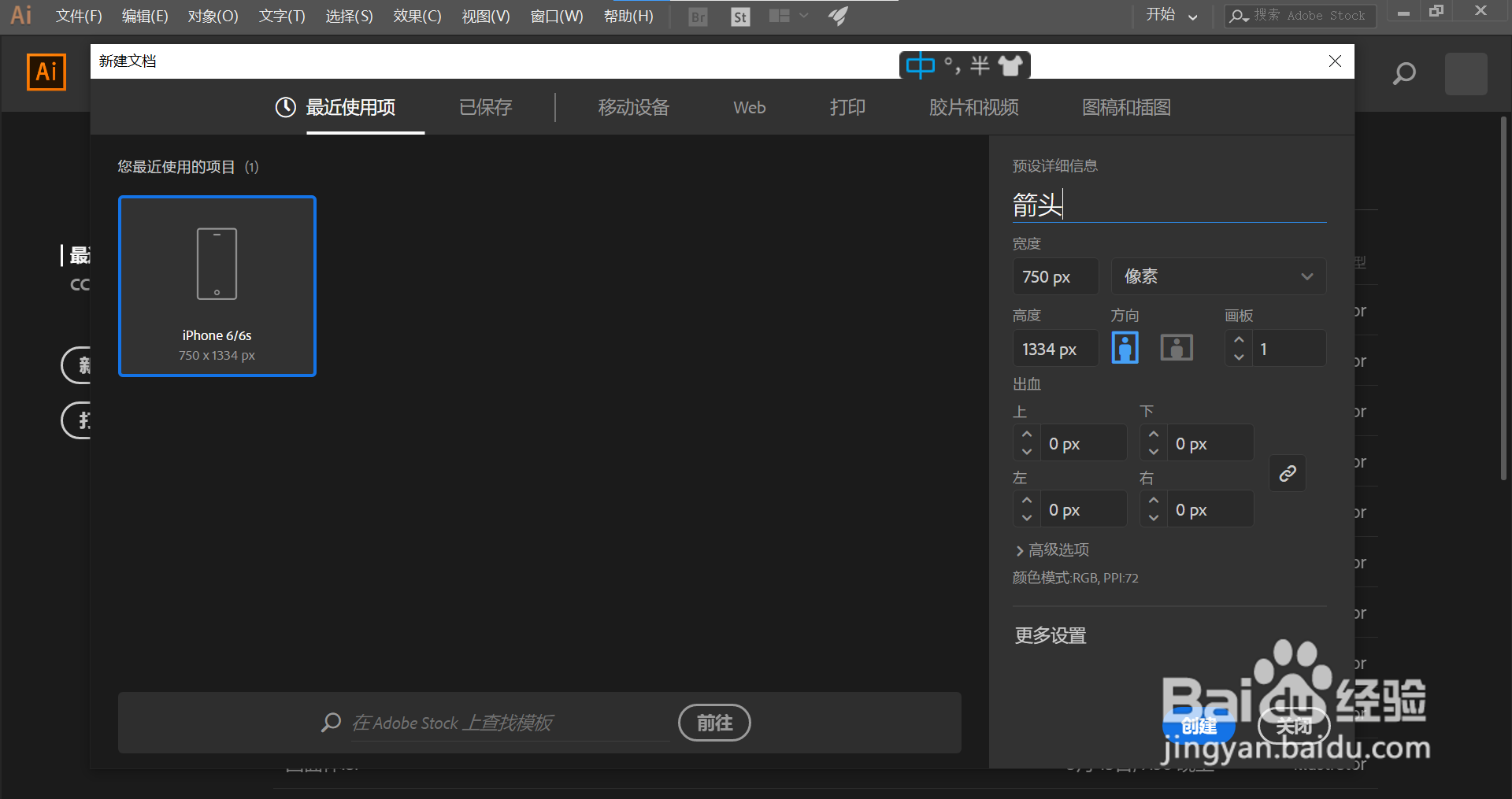Select the 最近使用项 tab

point(350,107)
